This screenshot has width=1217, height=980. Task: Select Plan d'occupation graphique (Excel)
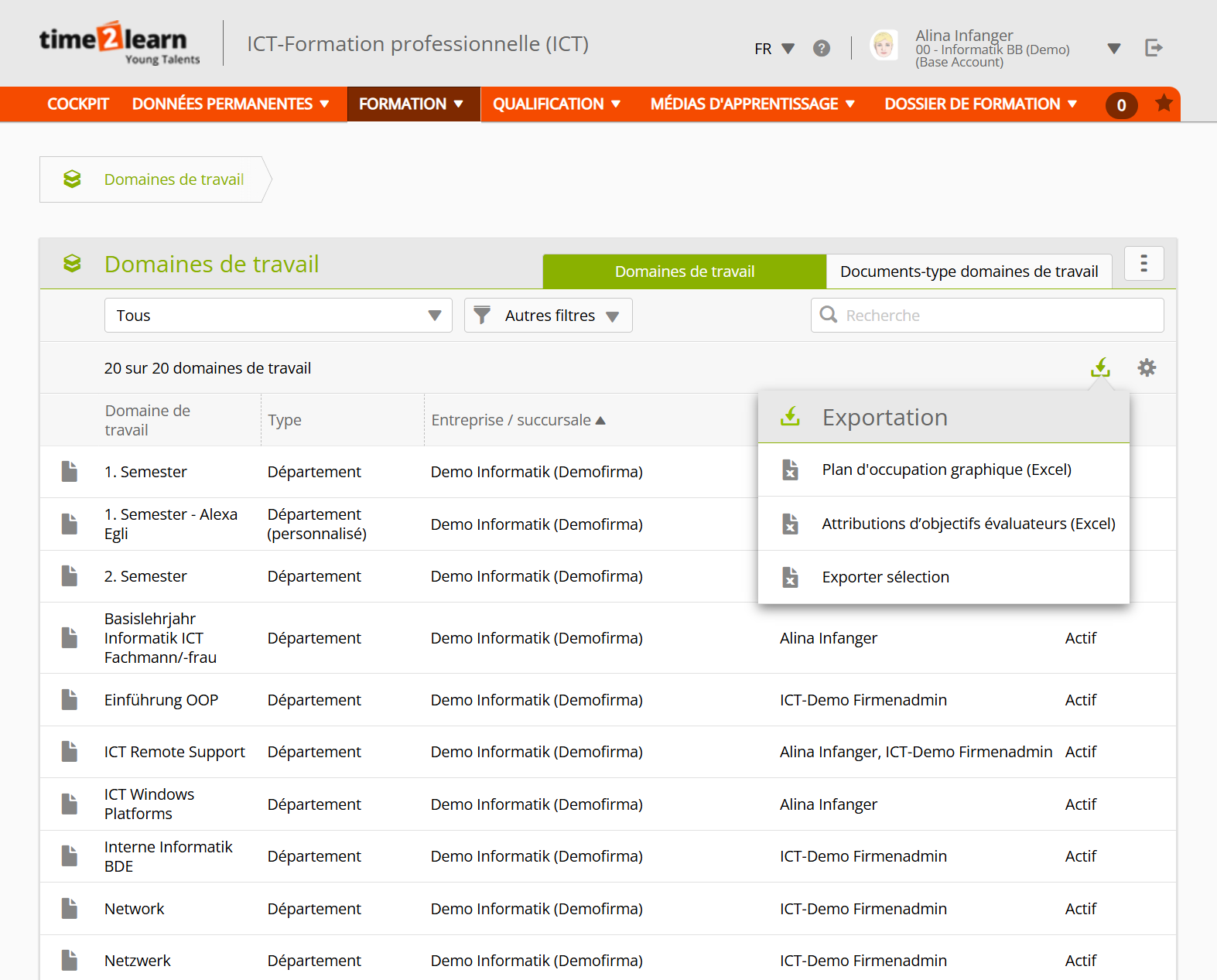point(946,470)
